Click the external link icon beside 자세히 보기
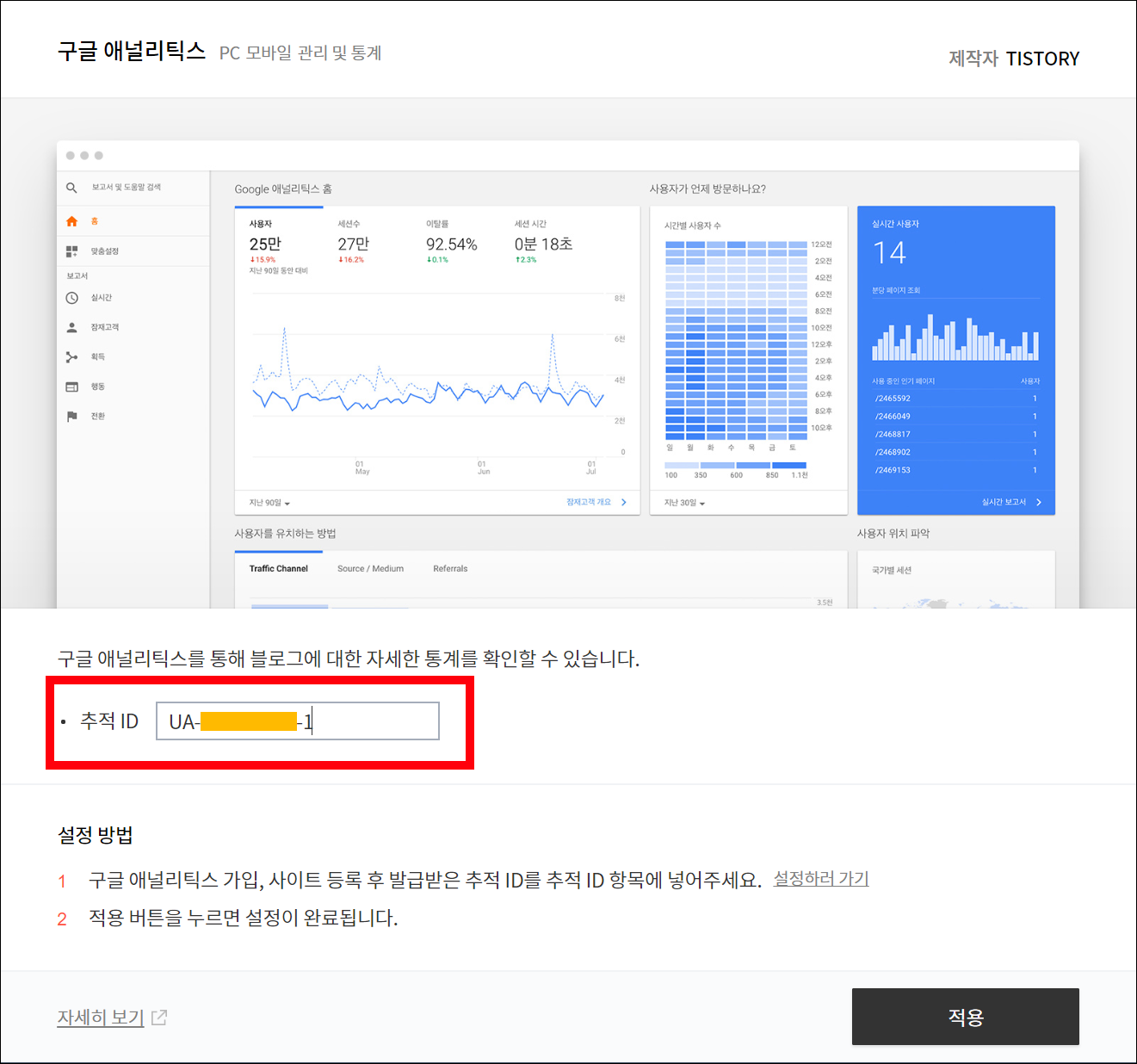 pos(159,1018)
